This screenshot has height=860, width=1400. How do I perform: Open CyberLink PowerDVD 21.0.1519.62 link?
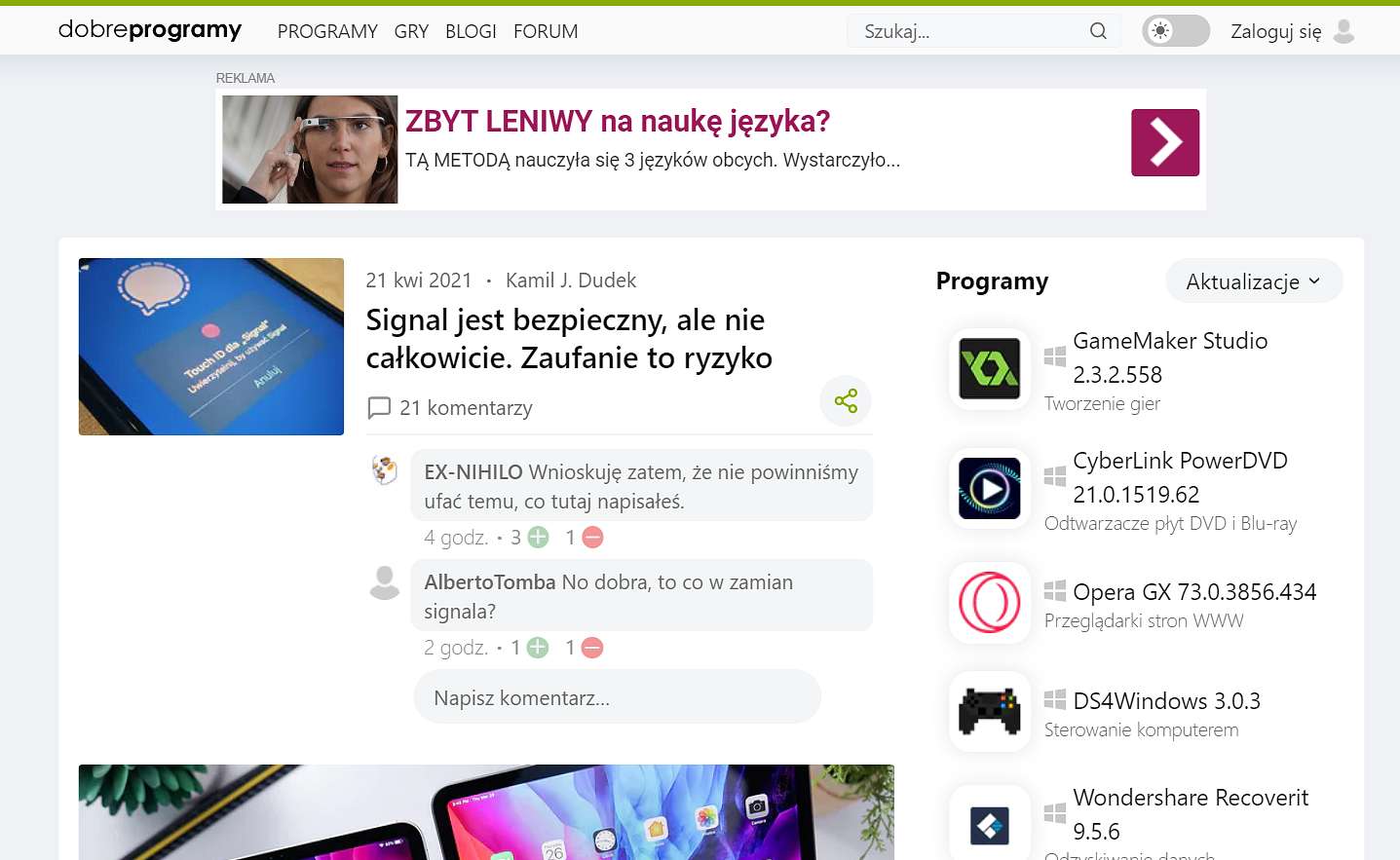pyautogui.click(x=1180, y=477)
